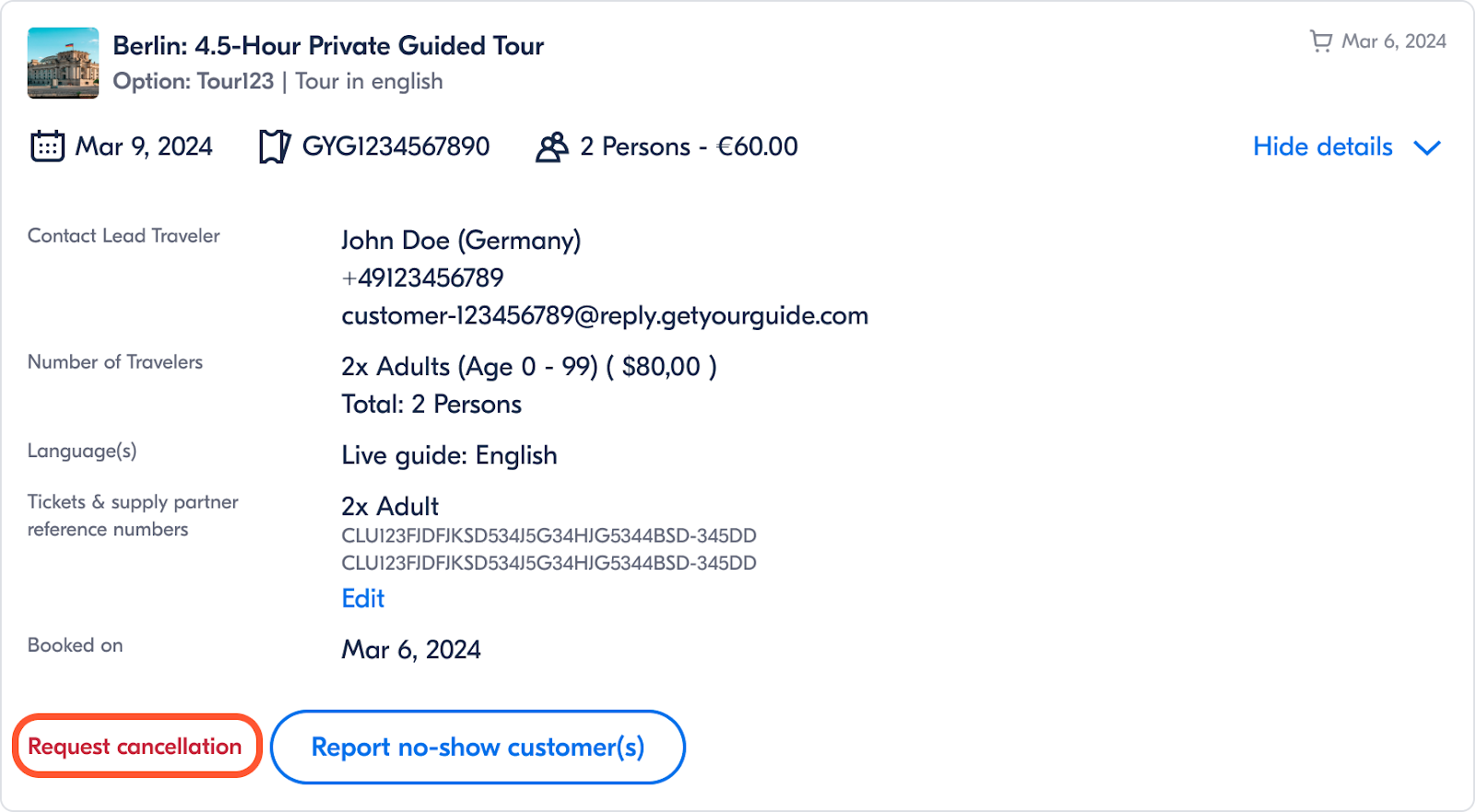Screen dimensions: 1475x812
Task: Click the calendar icon beside Mar 9, 2024
Action: (47, 147)
